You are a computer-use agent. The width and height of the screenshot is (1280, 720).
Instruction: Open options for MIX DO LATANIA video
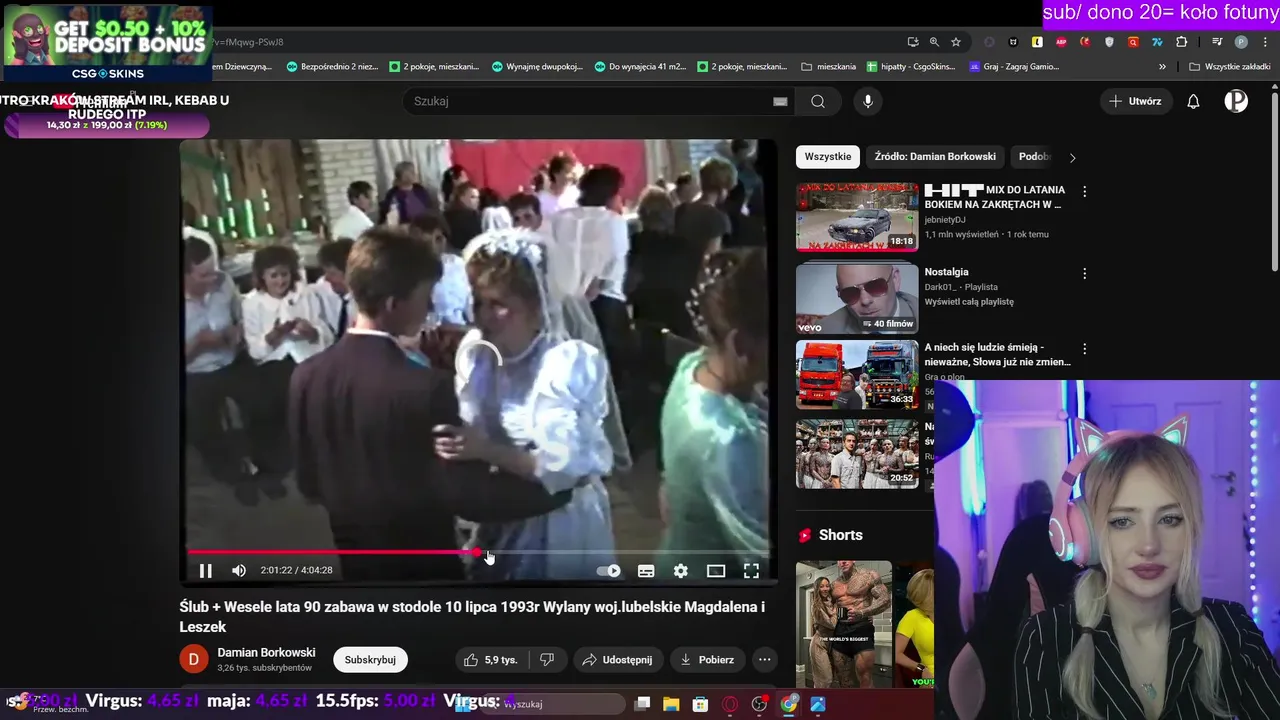coord(1084,191)
